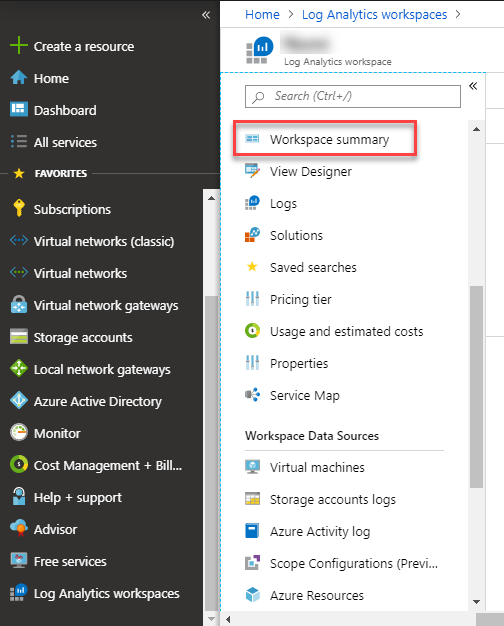This screenshot has height=626, width=504.
Task: Click the favorites scrollbar down arrow
Action: 211,619
